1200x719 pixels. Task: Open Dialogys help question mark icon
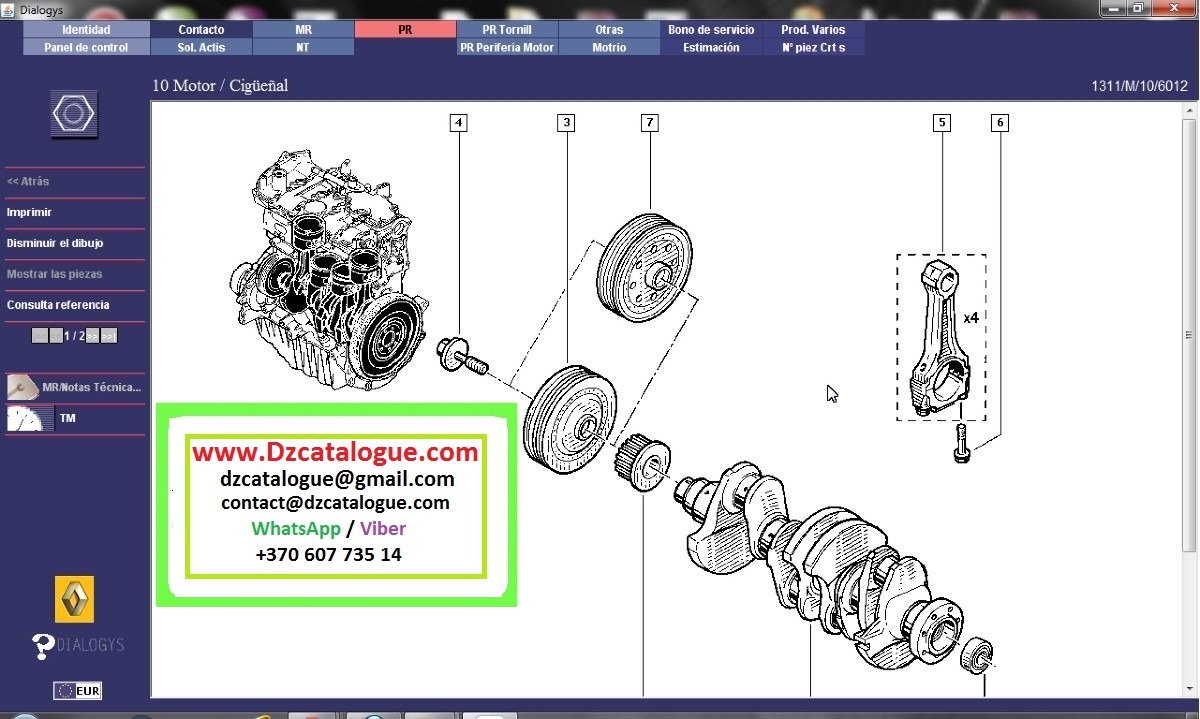[x=43, y=647]
